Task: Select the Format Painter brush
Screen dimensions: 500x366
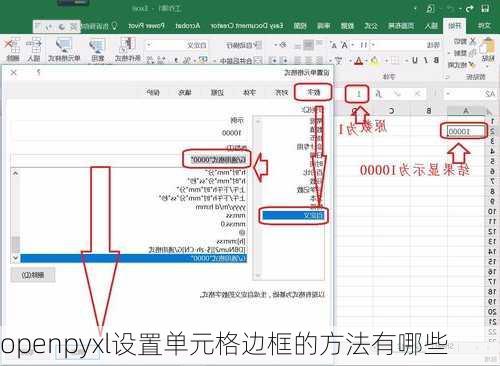Action: point(471,64)
